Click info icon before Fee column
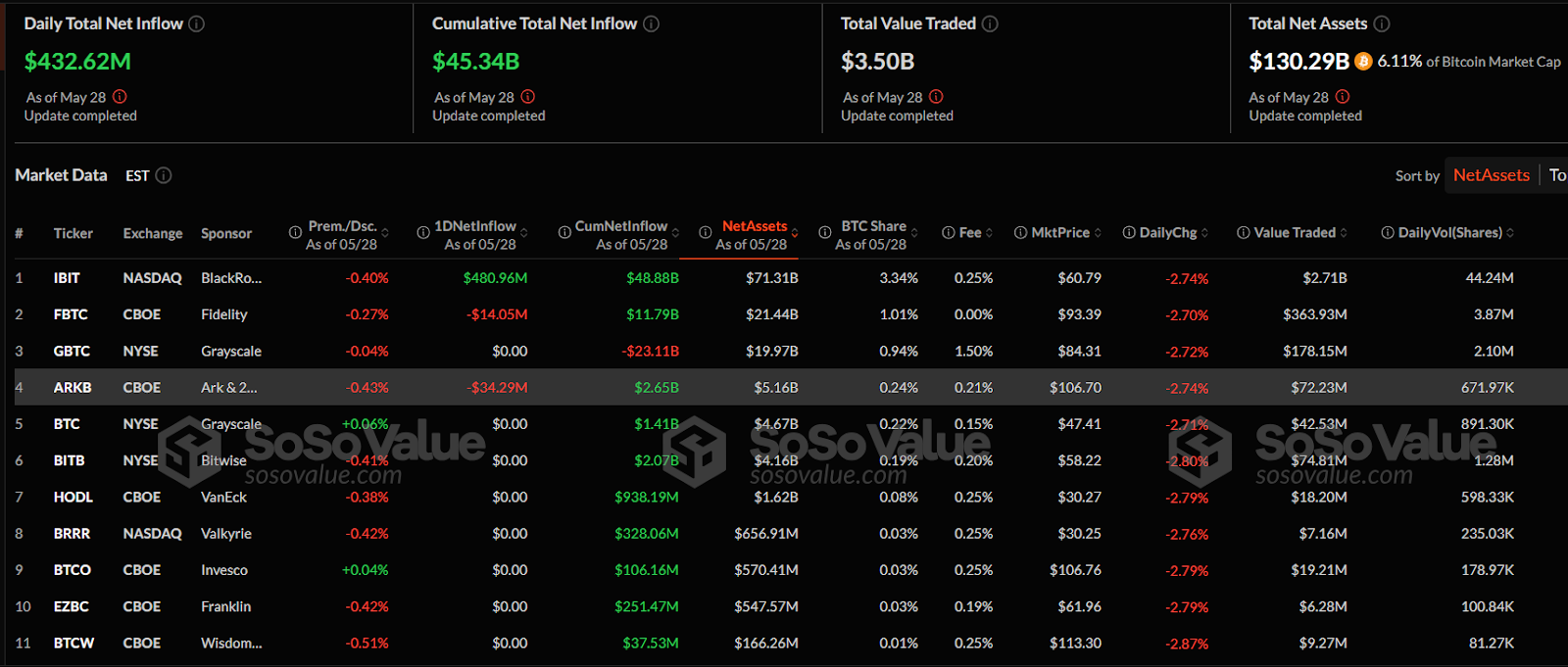 click(949, 233)
